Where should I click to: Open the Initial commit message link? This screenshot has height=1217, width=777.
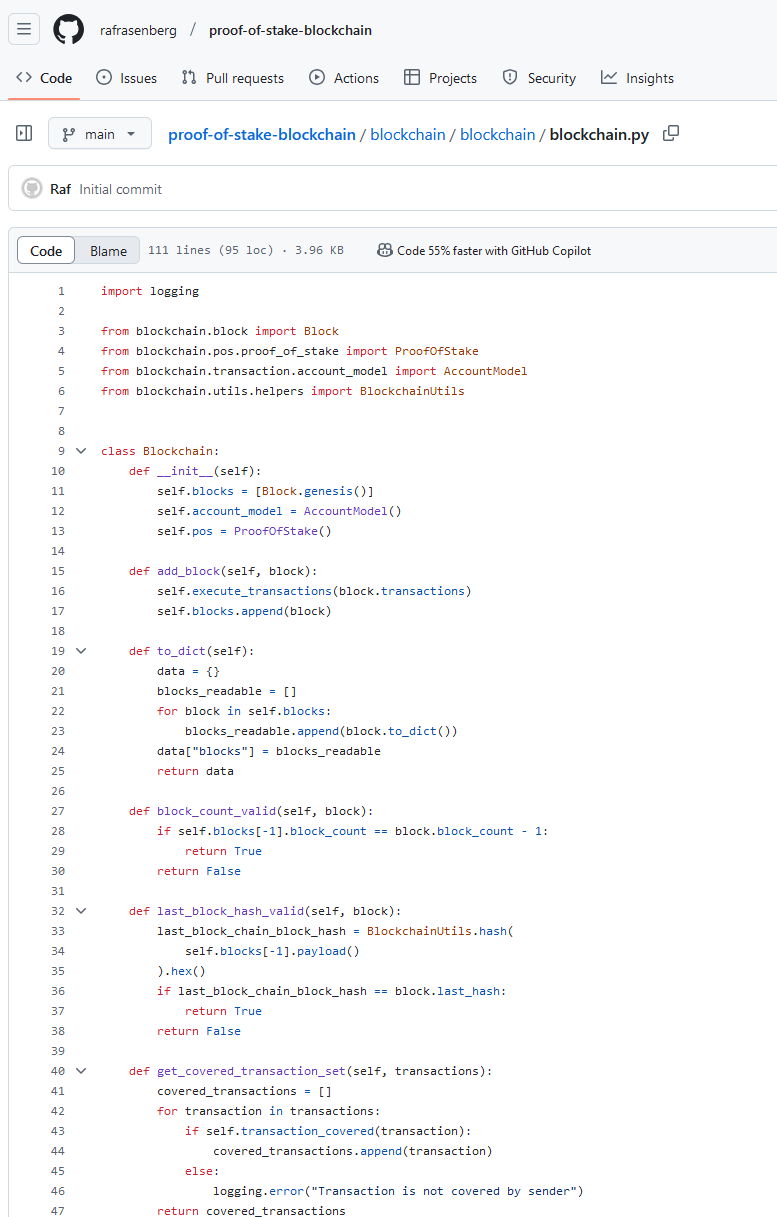click(120, 189)
